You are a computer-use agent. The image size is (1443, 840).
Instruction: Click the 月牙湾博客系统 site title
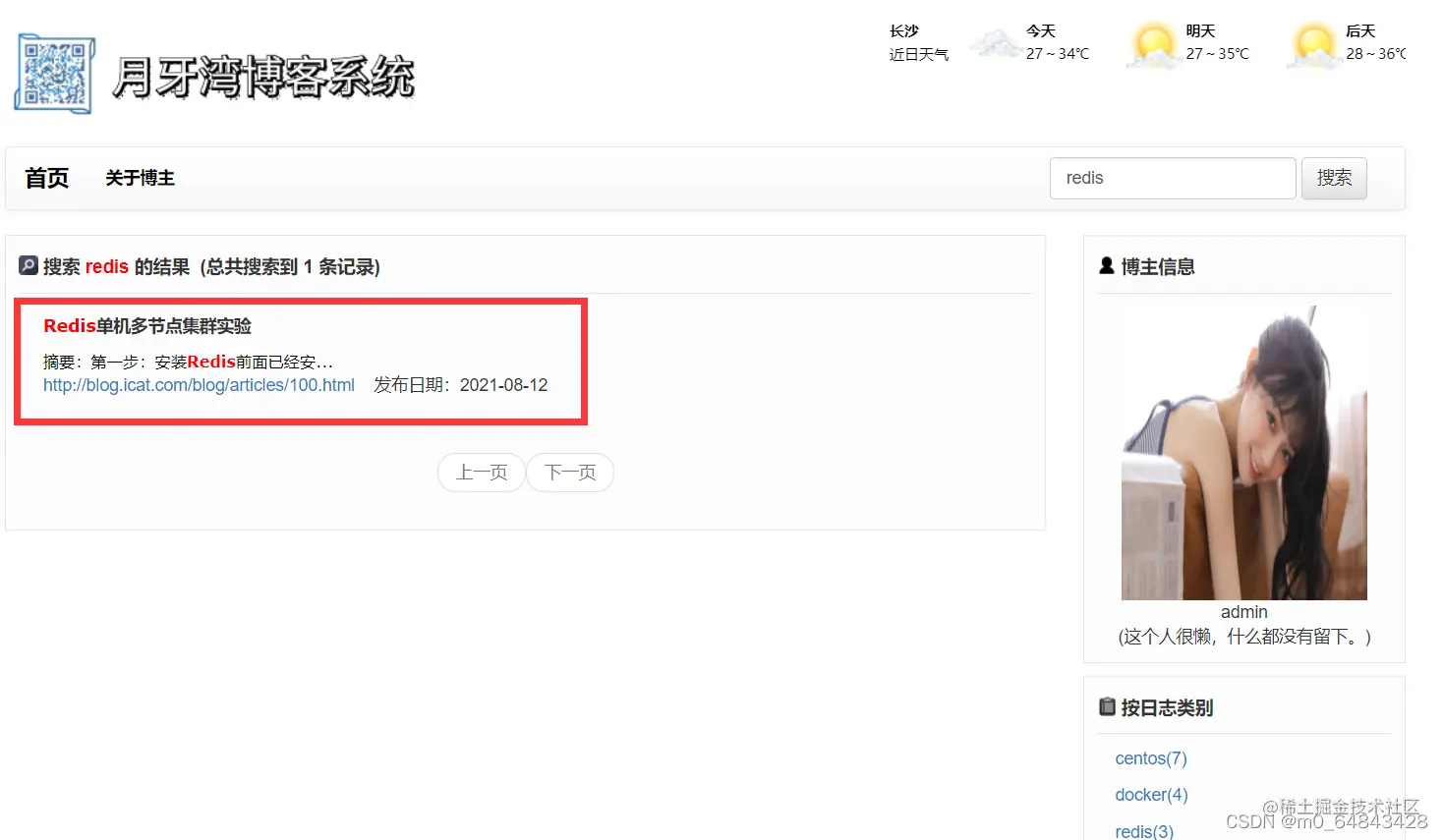(x=265, y=77)
